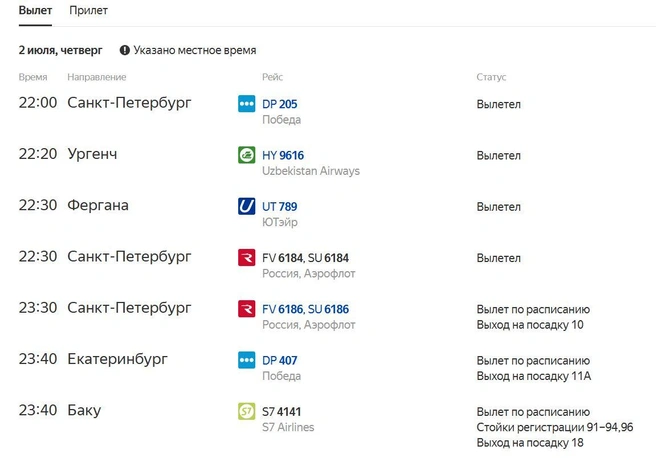656x458 pixels.
Task: Open flight DP 205 link
Action: pyautogui.click(x=279, y=104)
